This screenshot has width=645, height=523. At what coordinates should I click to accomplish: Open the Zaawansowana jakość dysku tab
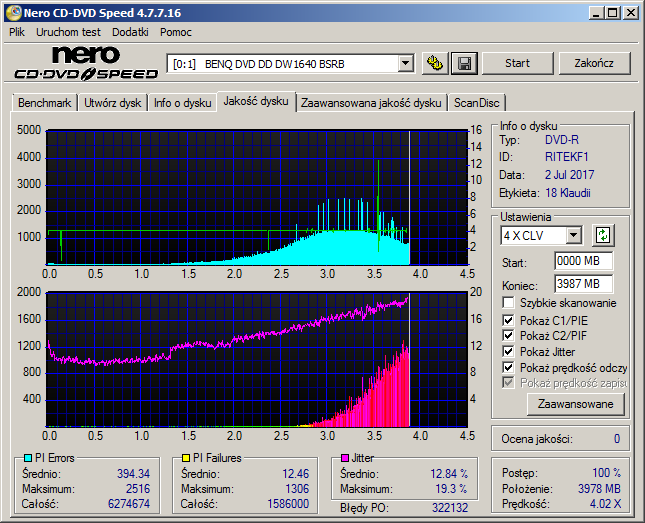(371, 103)
